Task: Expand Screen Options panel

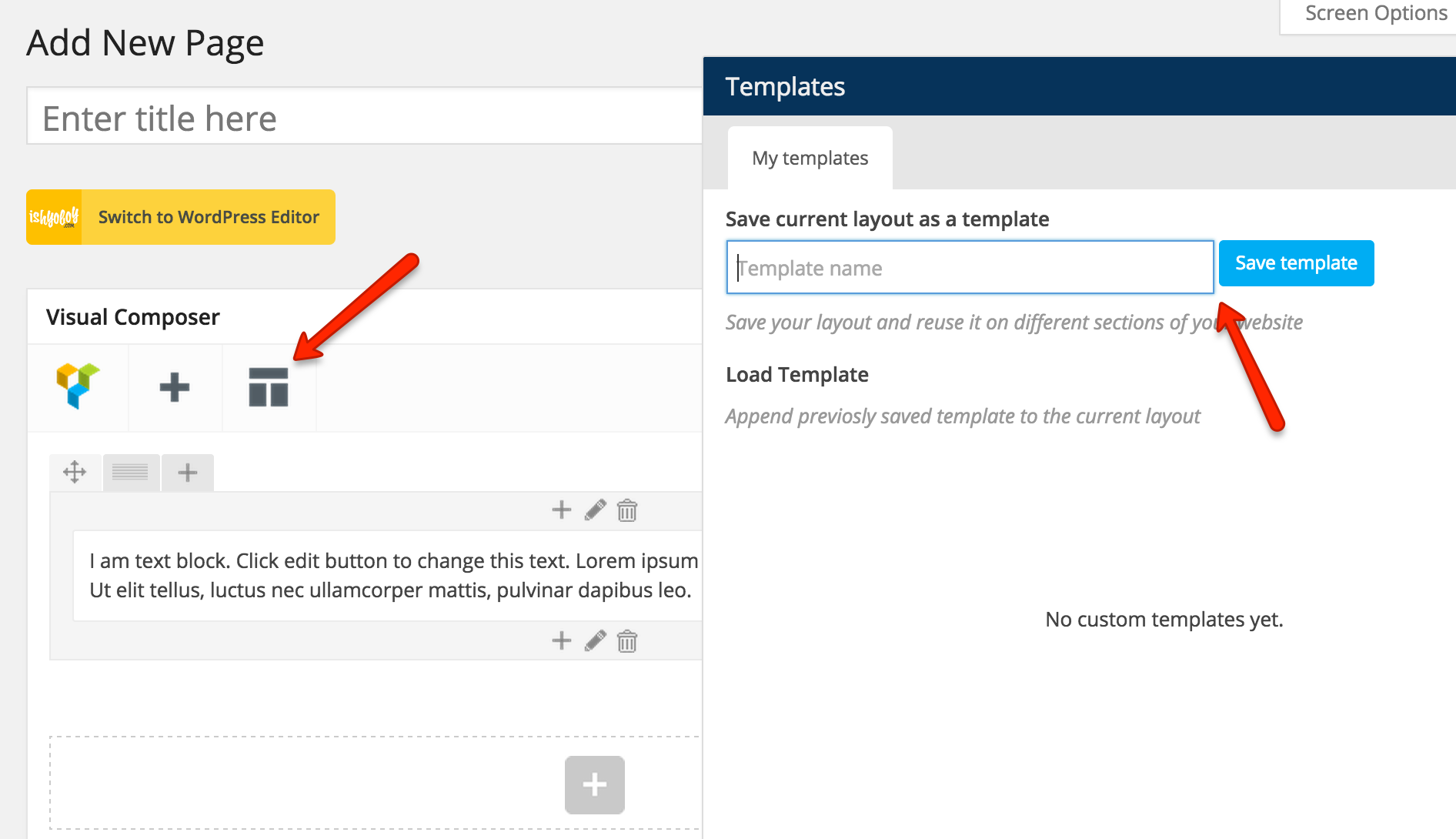Action: [x=1376, y=14]
